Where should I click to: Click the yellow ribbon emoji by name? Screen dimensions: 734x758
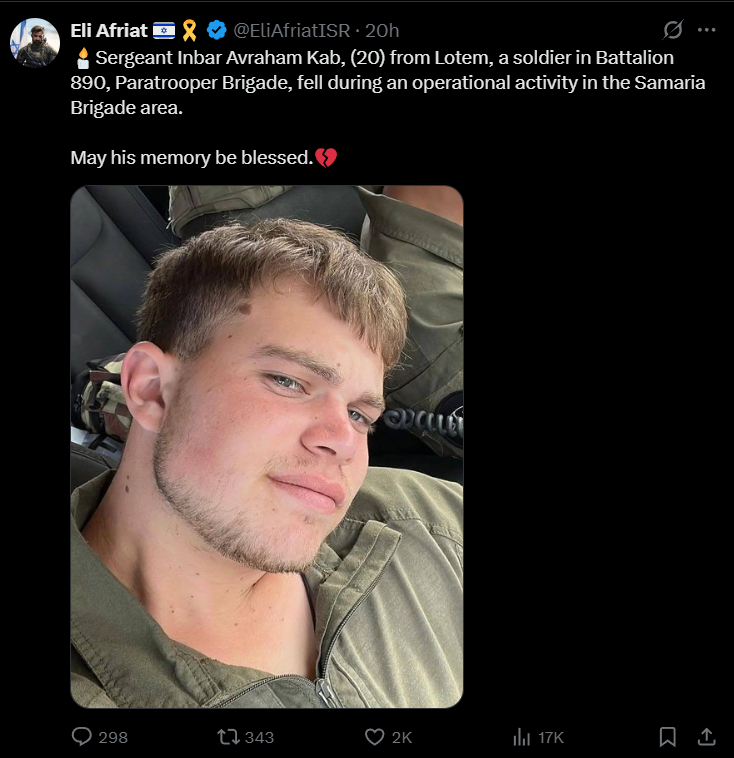tap(189, 30)
